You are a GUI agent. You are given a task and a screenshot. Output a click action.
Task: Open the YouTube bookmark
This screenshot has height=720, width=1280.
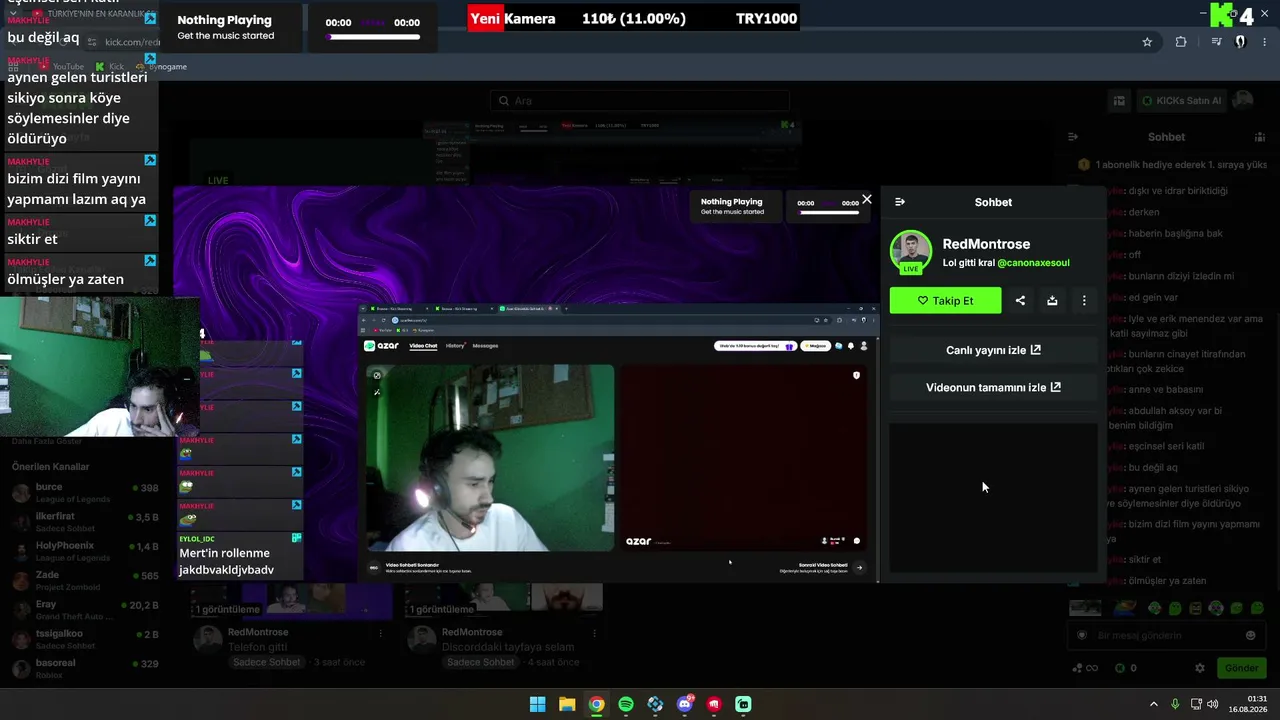coord(61,67)
